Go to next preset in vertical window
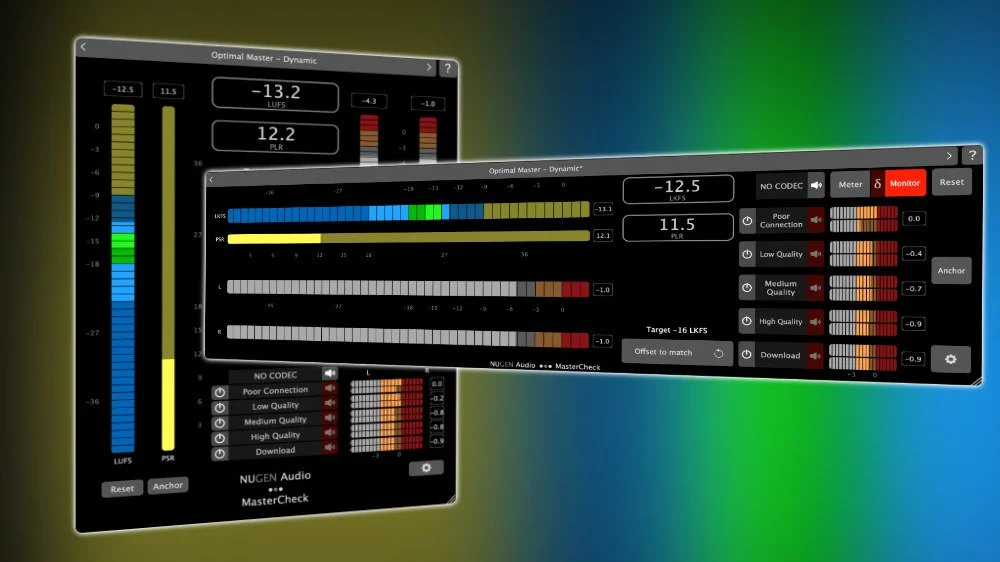 point(429,67)
